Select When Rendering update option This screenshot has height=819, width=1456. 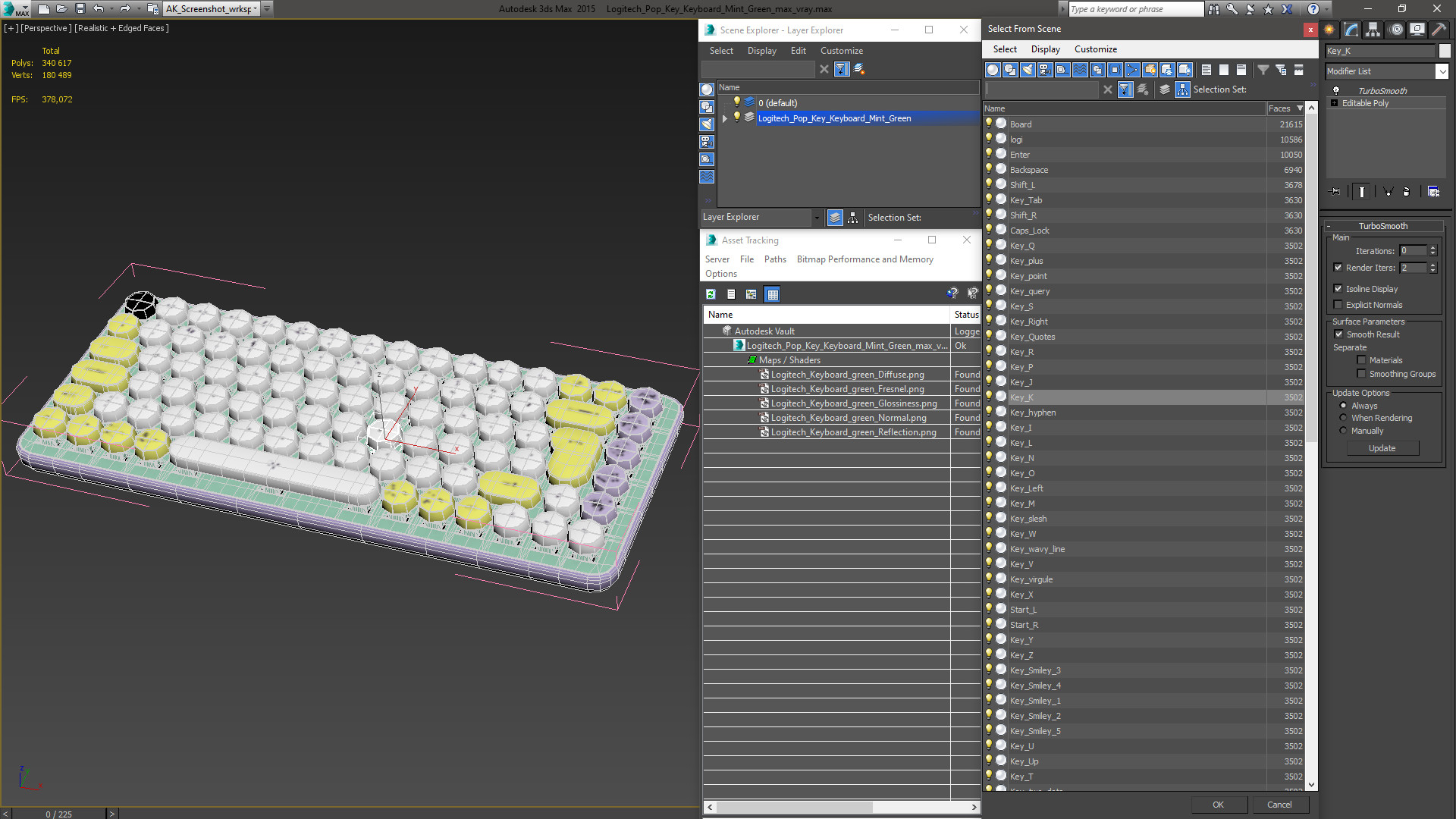click(1343, 418)
